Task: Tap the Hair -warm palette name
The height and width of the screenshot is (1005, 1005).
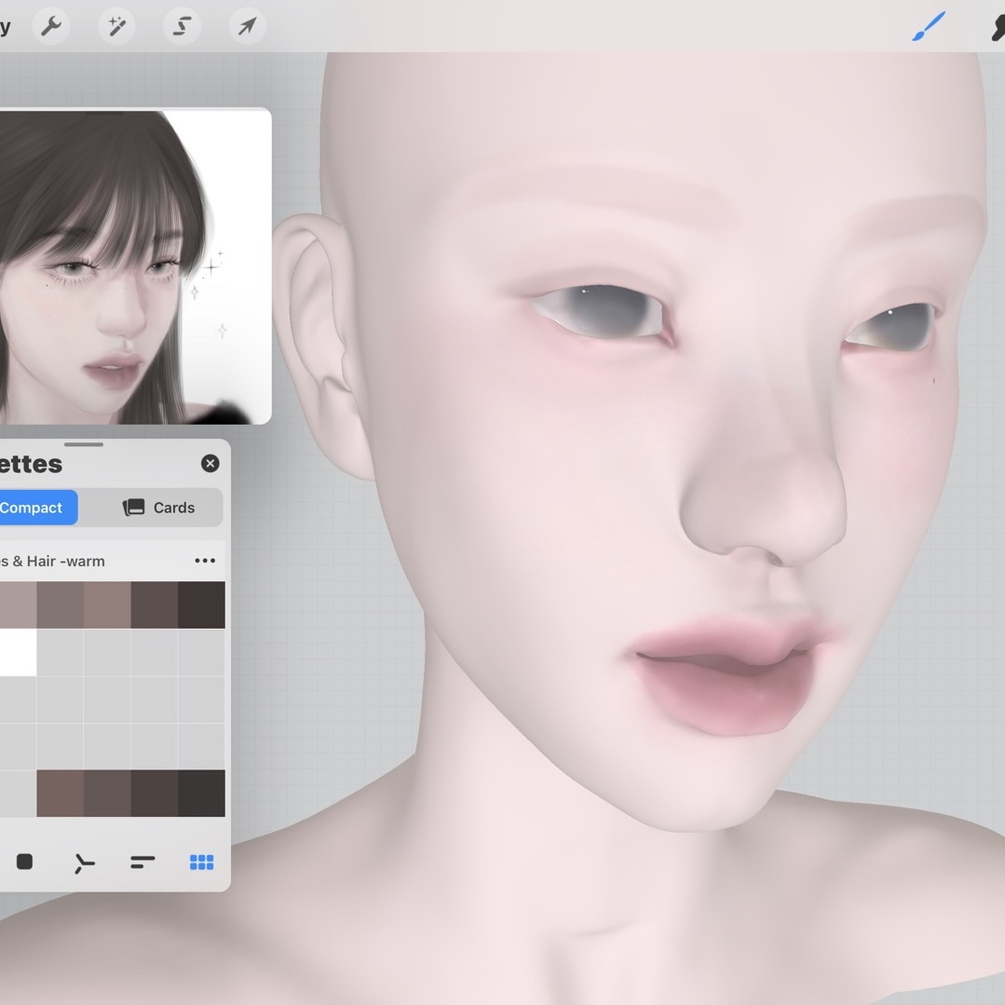Action: (53, 561)
